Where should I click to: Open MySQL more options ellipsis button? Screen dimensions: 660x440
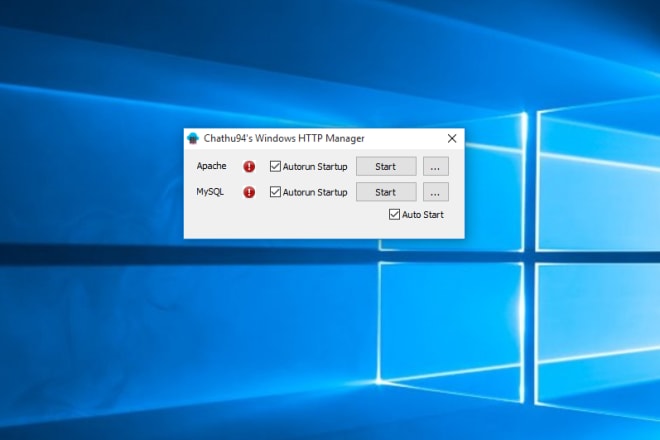click(x=436, y=192)
